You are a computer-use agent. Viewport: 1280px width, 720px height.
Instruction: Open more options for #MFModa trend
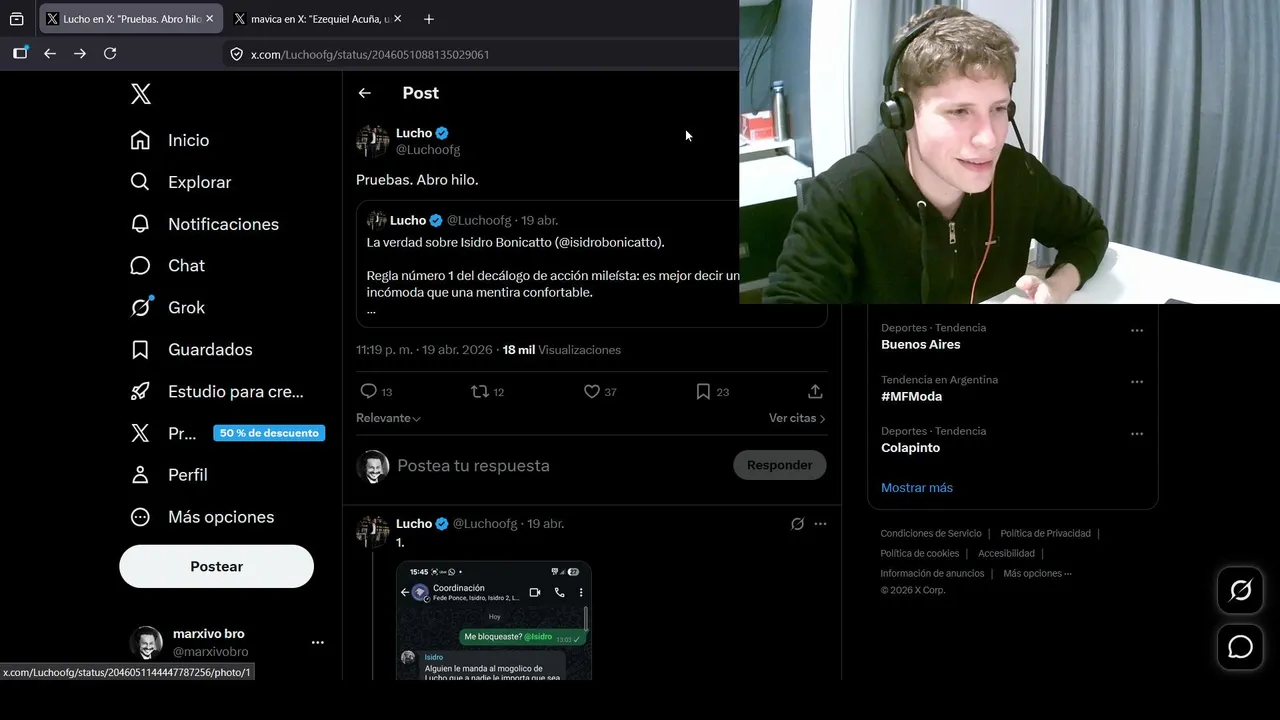1137,382
